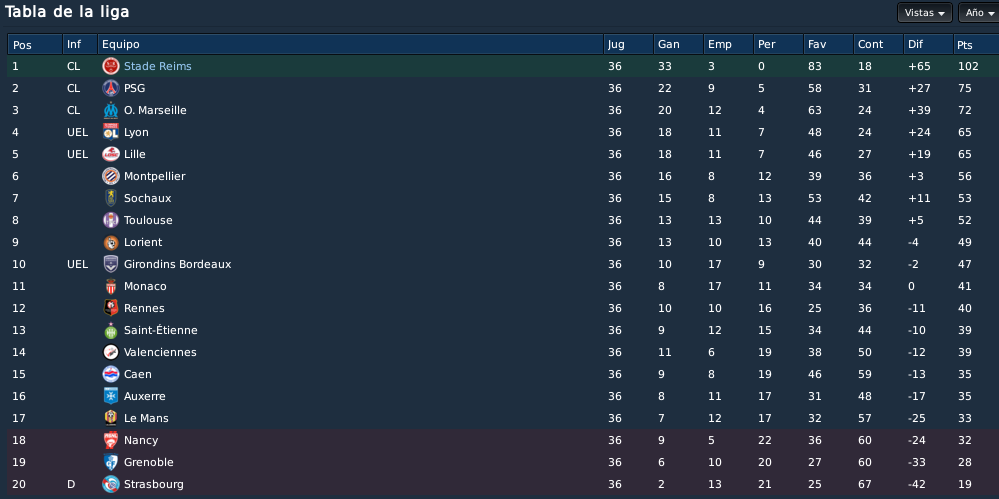Image resolution: width=999 pixels, height=499 pixels.
Task: Click the Montpellier club badge
Action: click(111, 176)
